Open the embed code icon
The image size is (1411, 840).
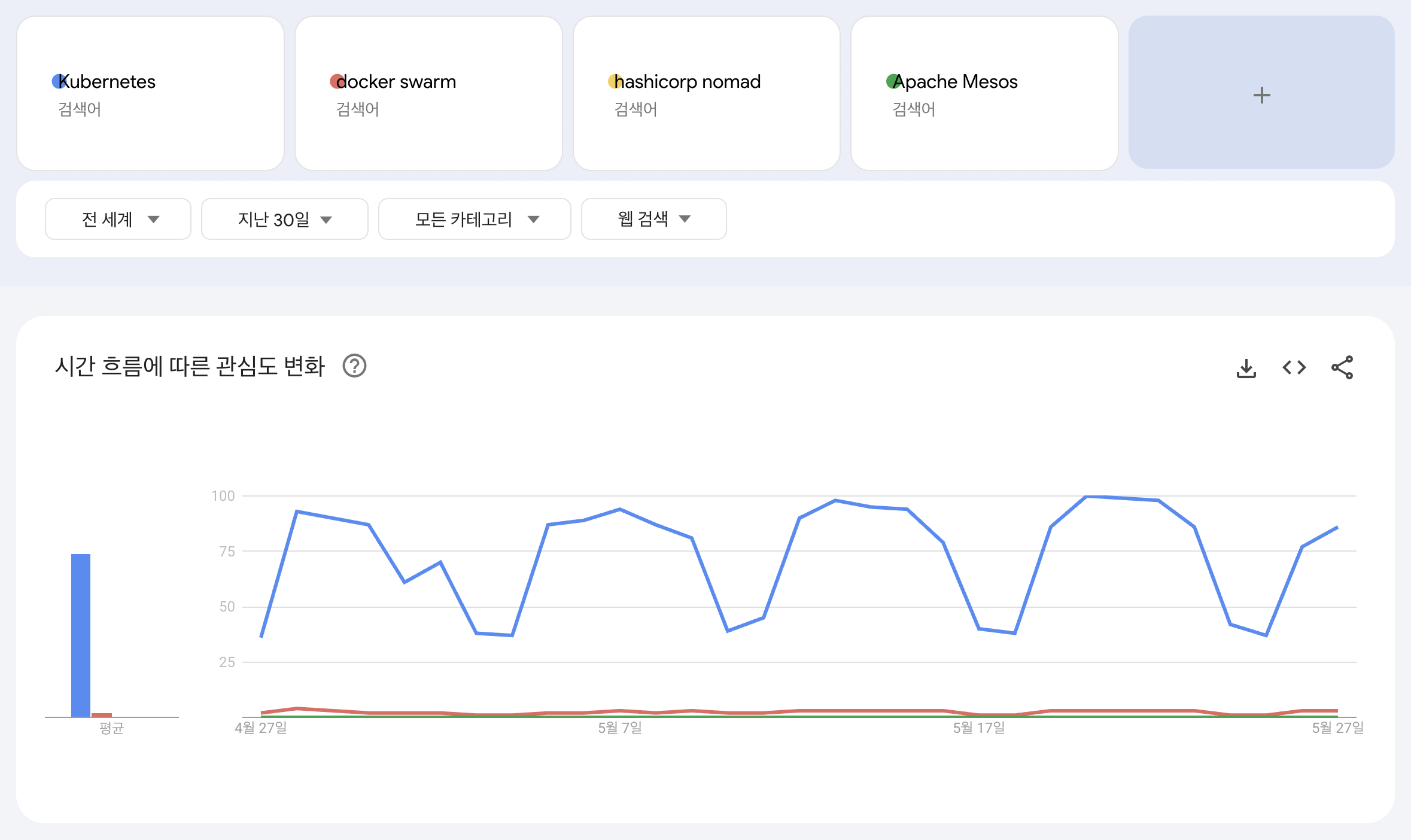[x=1294, y=367]
